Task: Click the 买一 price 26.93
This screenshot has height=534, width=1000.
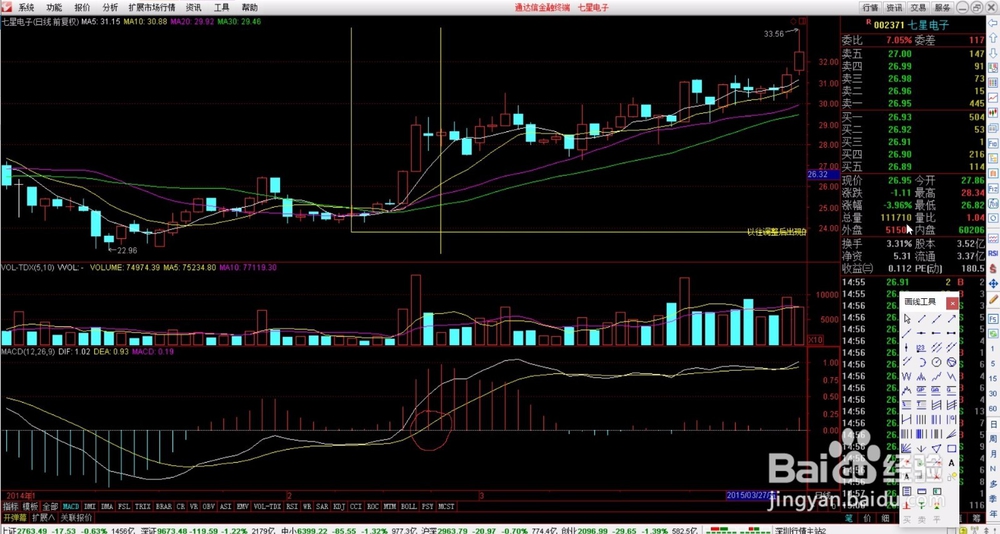Action: coord(901,117)
